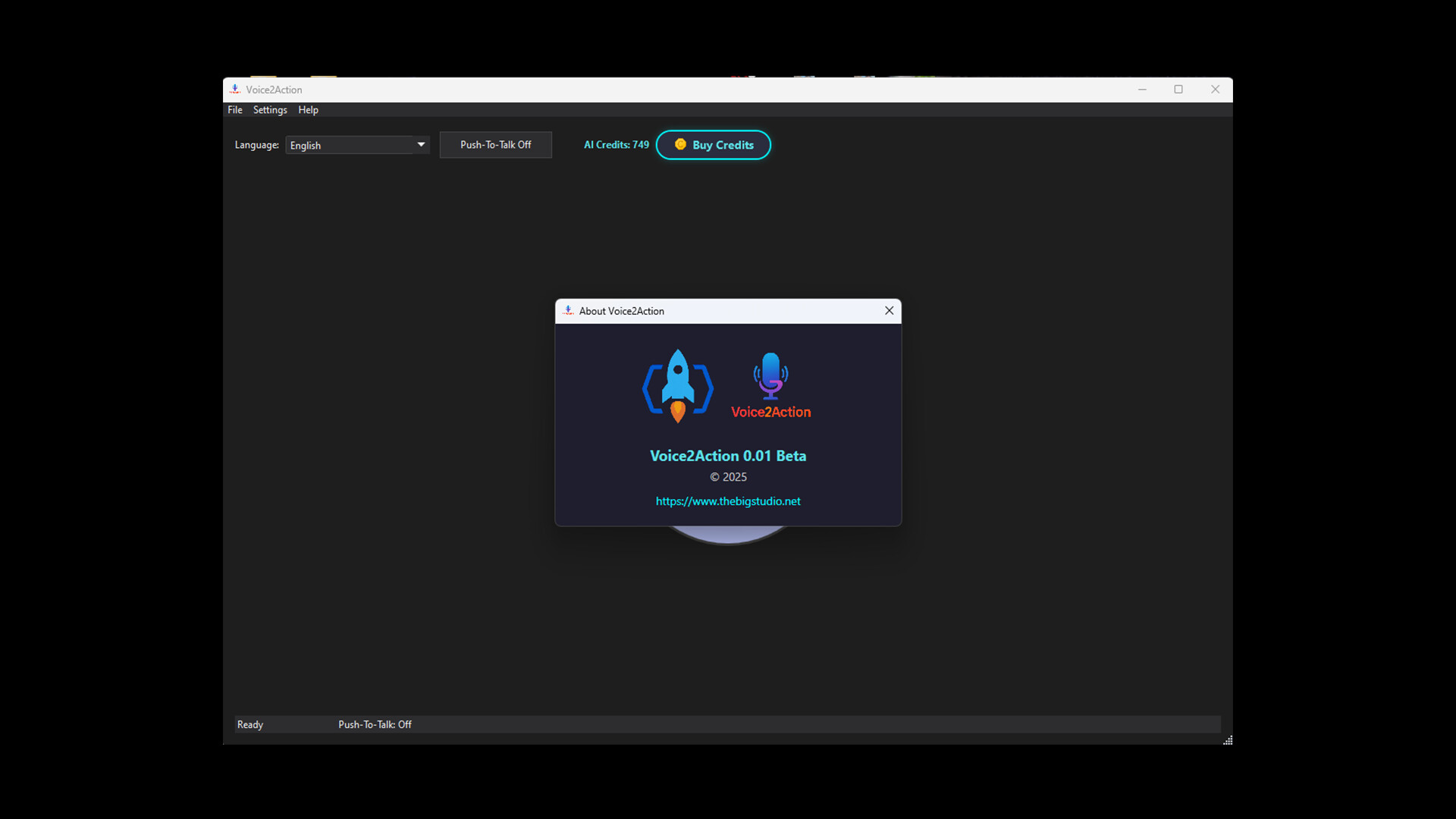Click the Push-To-Talk: Off status bar text
The width and height of the screenshot is (1456, 819).
tap(375, 724)
